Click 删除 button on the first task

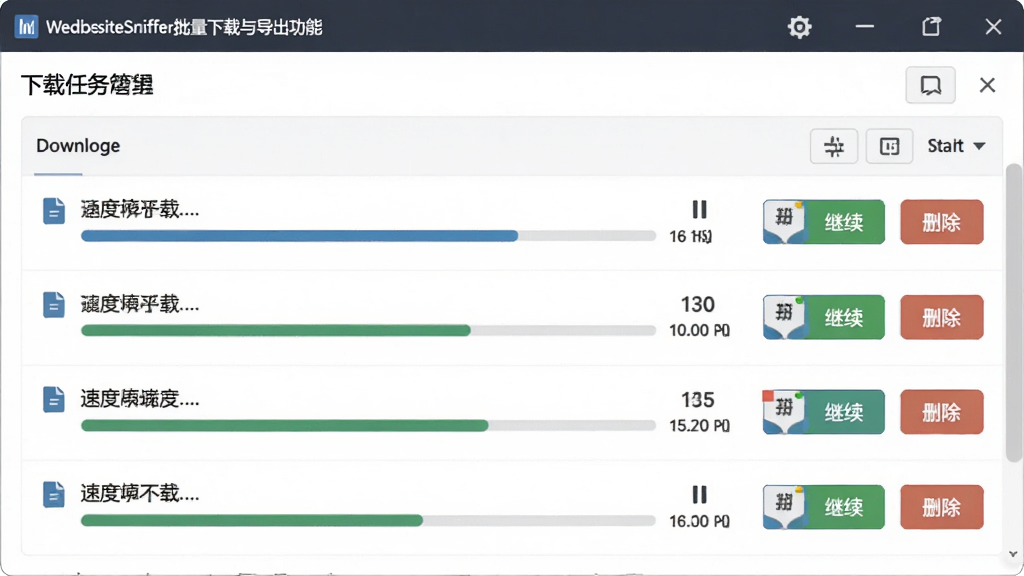[942, 222]
